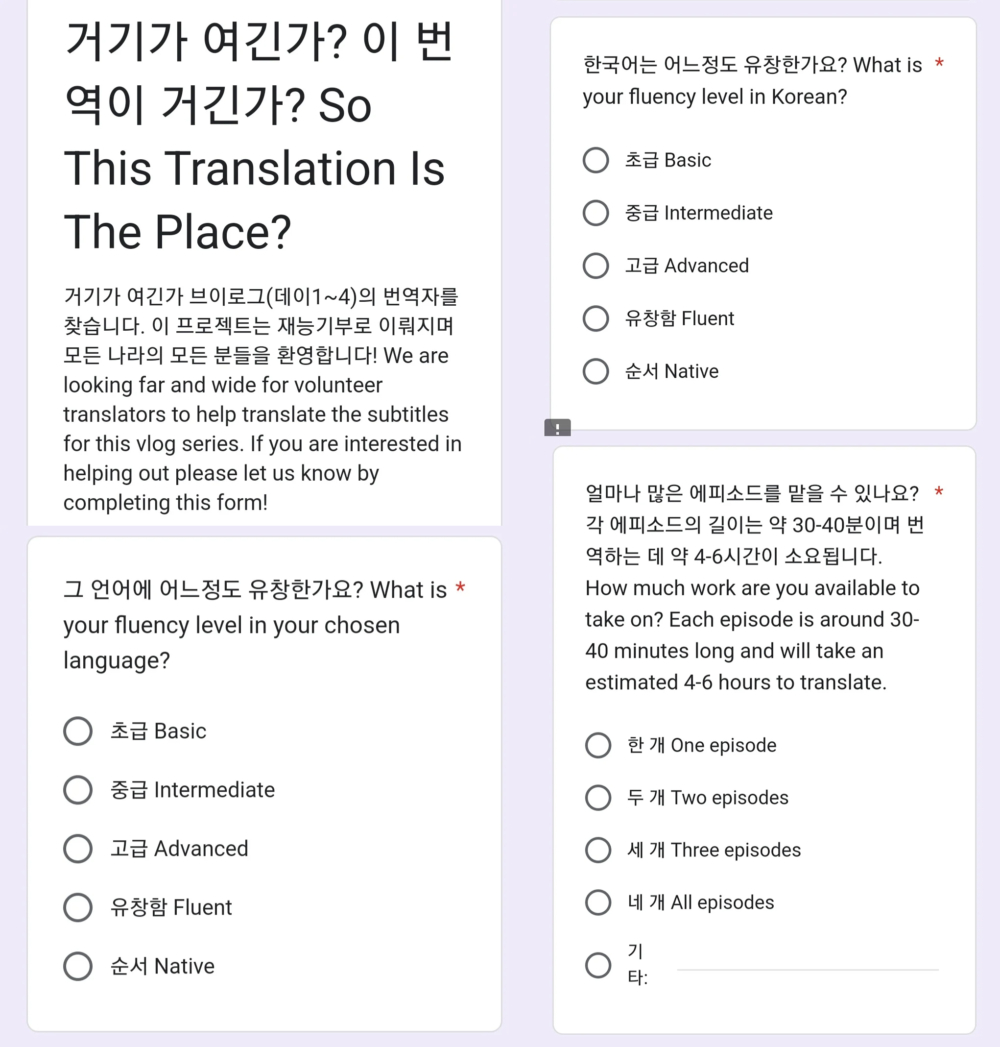Click the episode workload question text
The height and width of the screenshot is (1047, 1000).
[752, 588]
